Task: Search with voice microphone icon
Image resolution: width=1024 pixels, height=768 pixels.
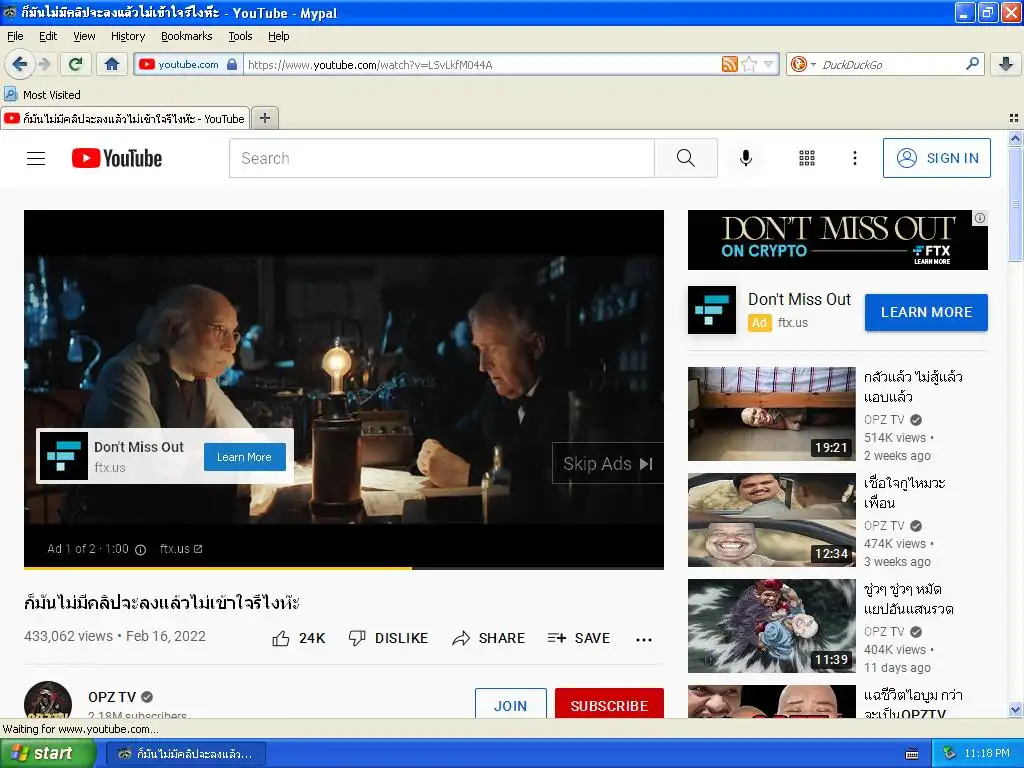Action: click(746, 158)
